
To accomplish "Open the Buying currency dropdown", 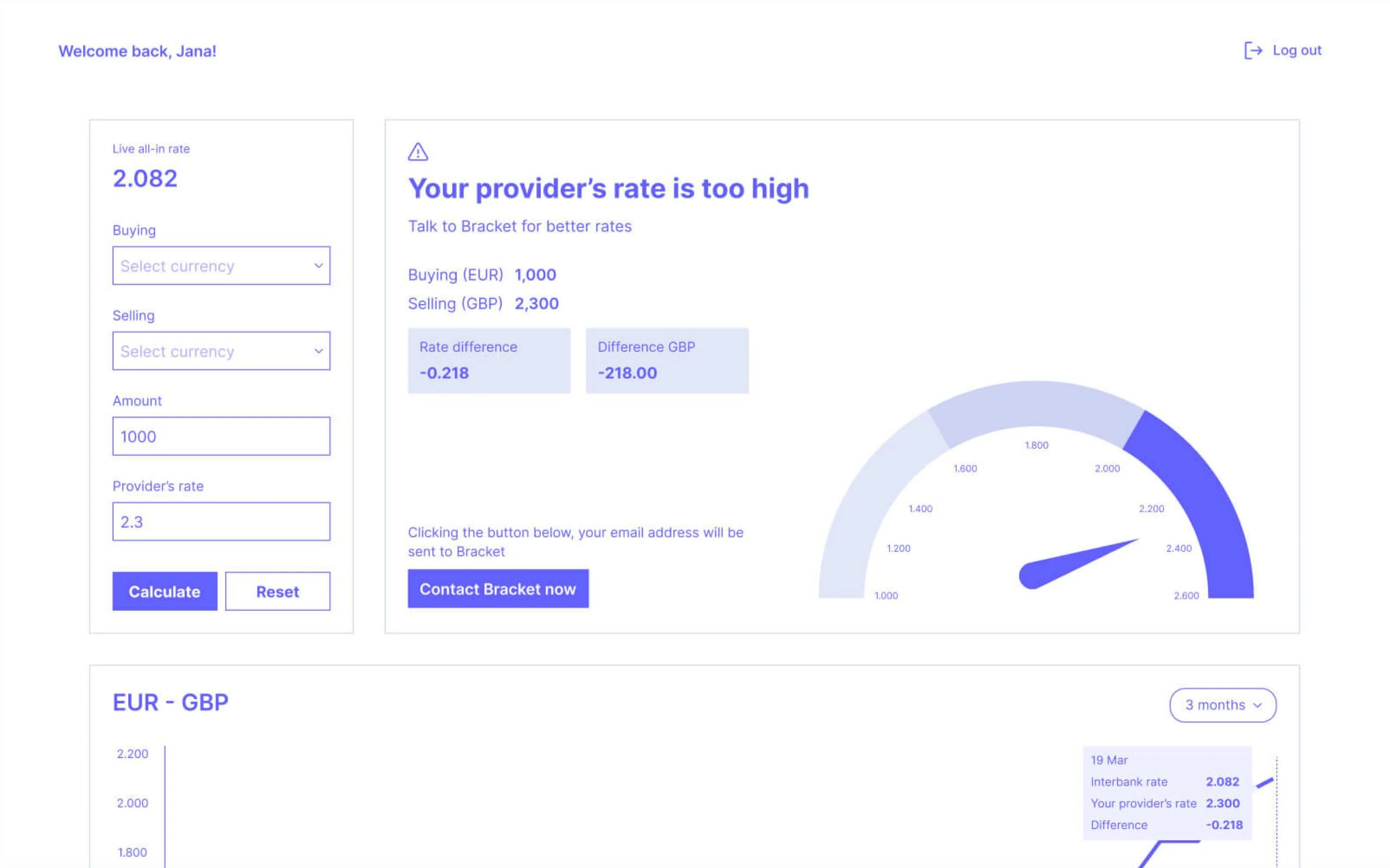I will 220,265.
